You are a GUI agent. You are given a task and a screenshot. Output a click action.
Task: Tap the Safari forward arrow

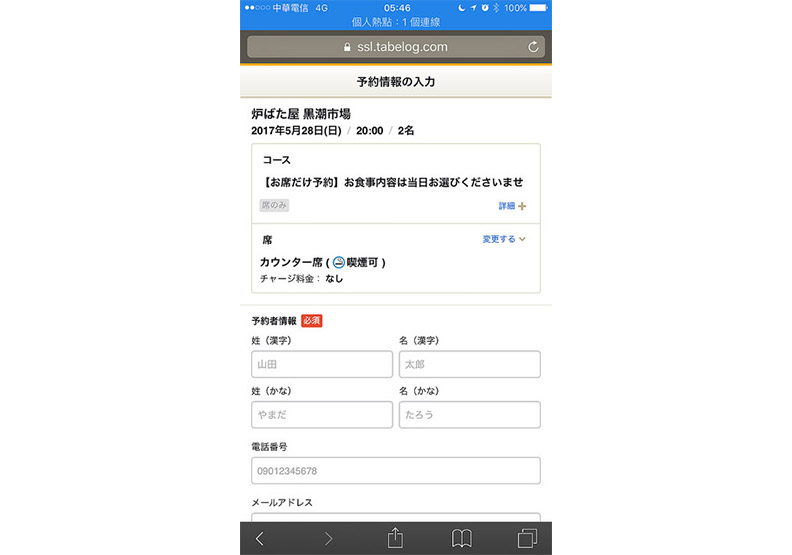point(328,538)
